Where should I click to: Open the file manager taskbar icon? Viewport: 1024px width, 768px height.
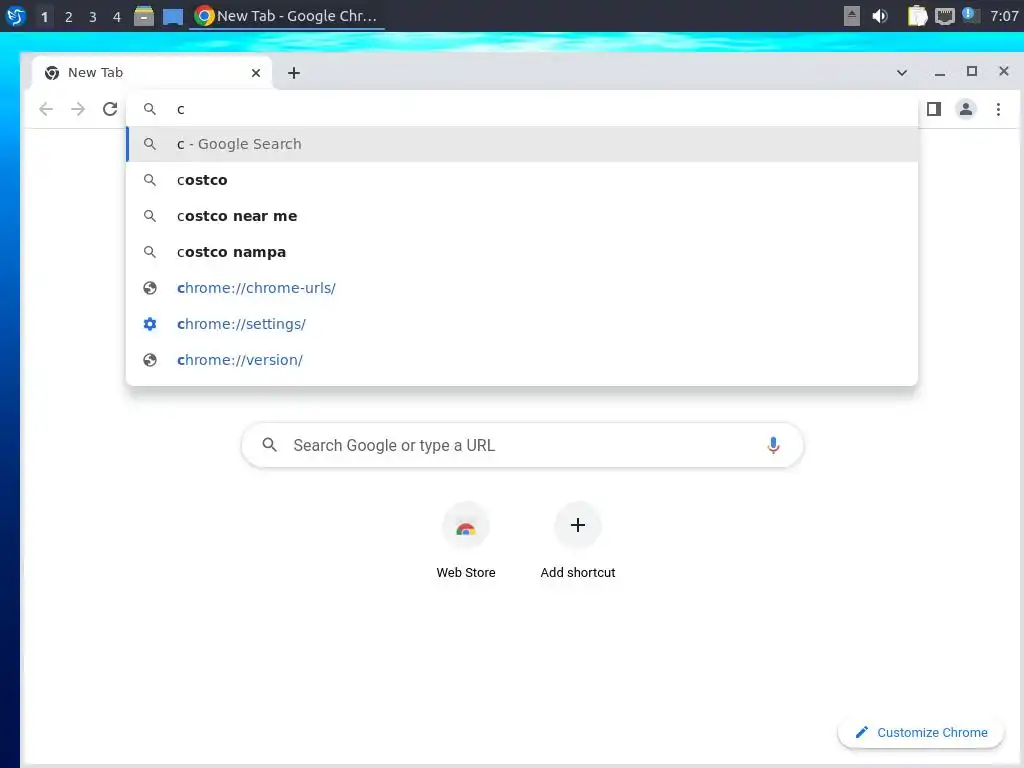click(144, 16)
